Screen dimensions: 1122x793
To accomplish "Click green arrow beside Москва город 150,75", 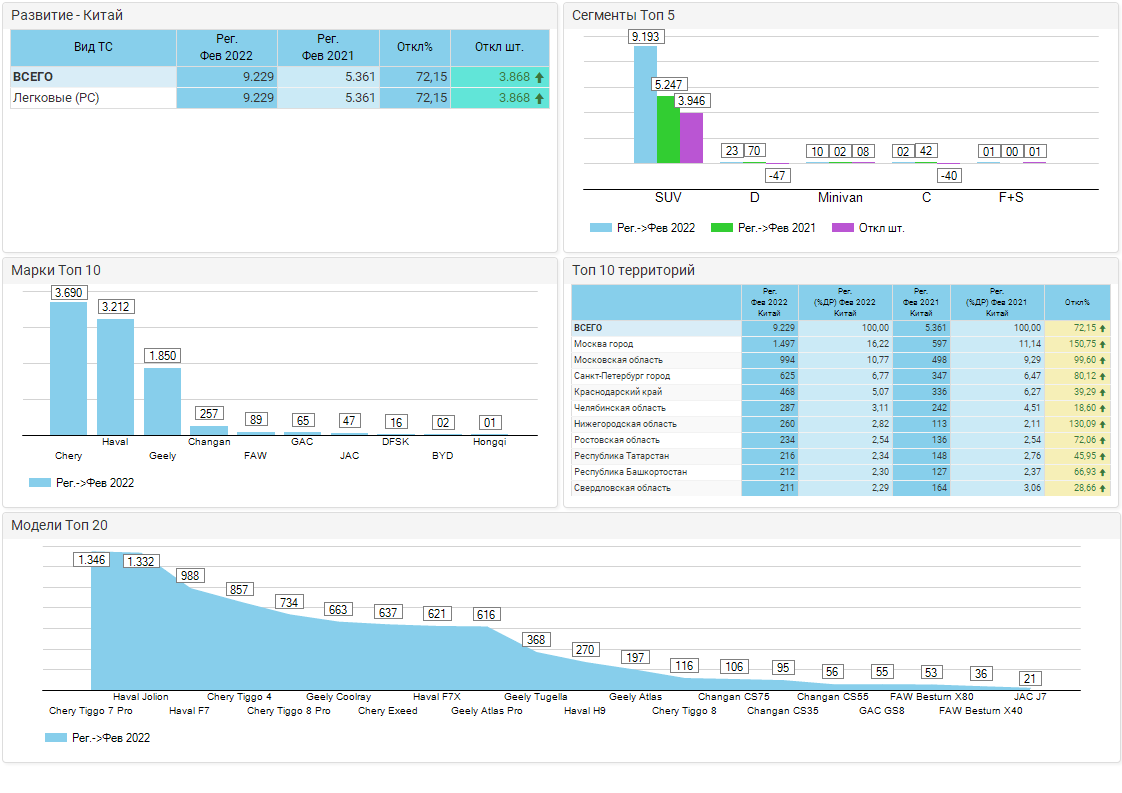I will 1102,344.
